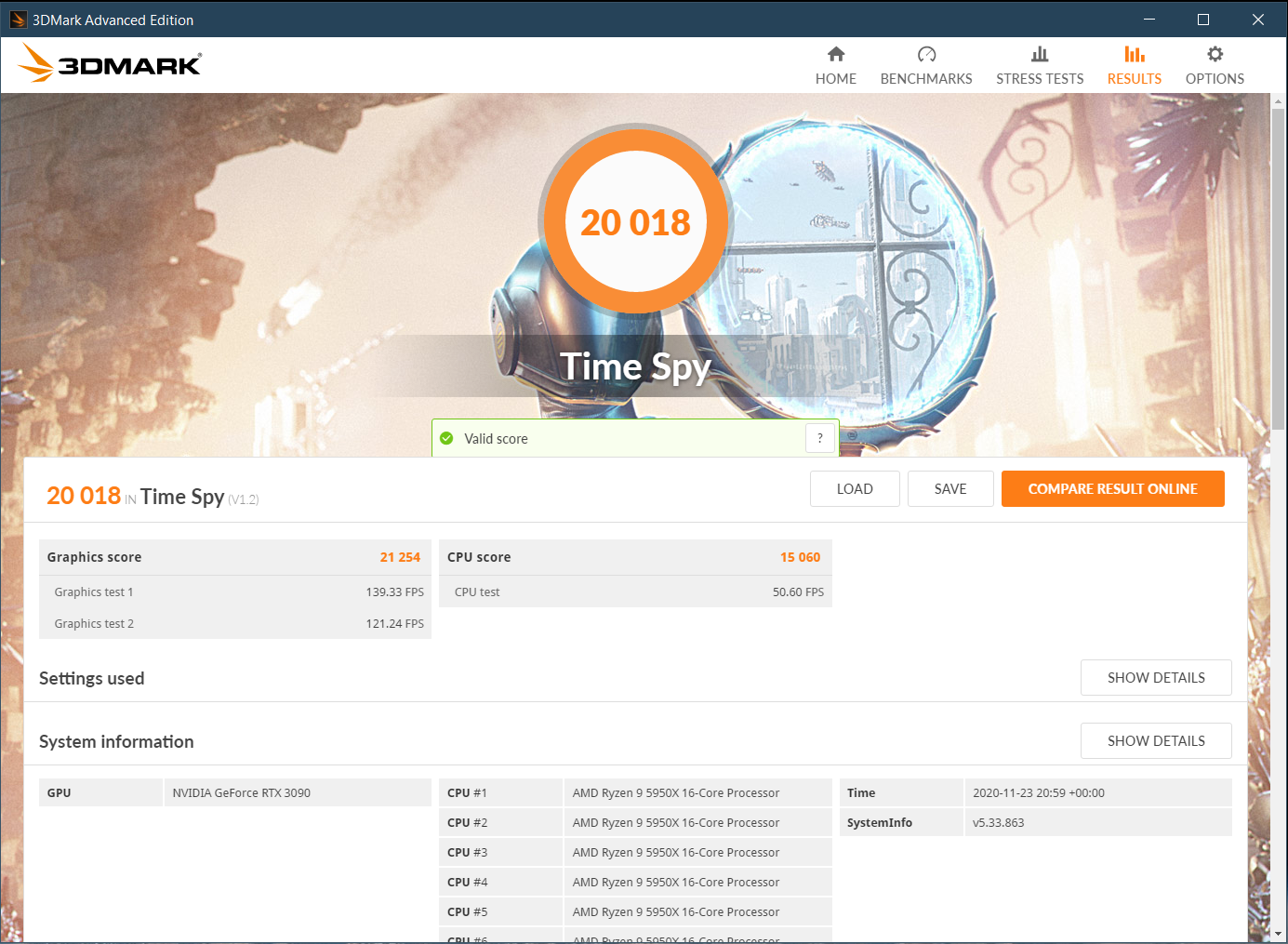Select the NVIDIA GeForce RTX 3090 GPU field

pyautogui.click(x=297, y=791)
